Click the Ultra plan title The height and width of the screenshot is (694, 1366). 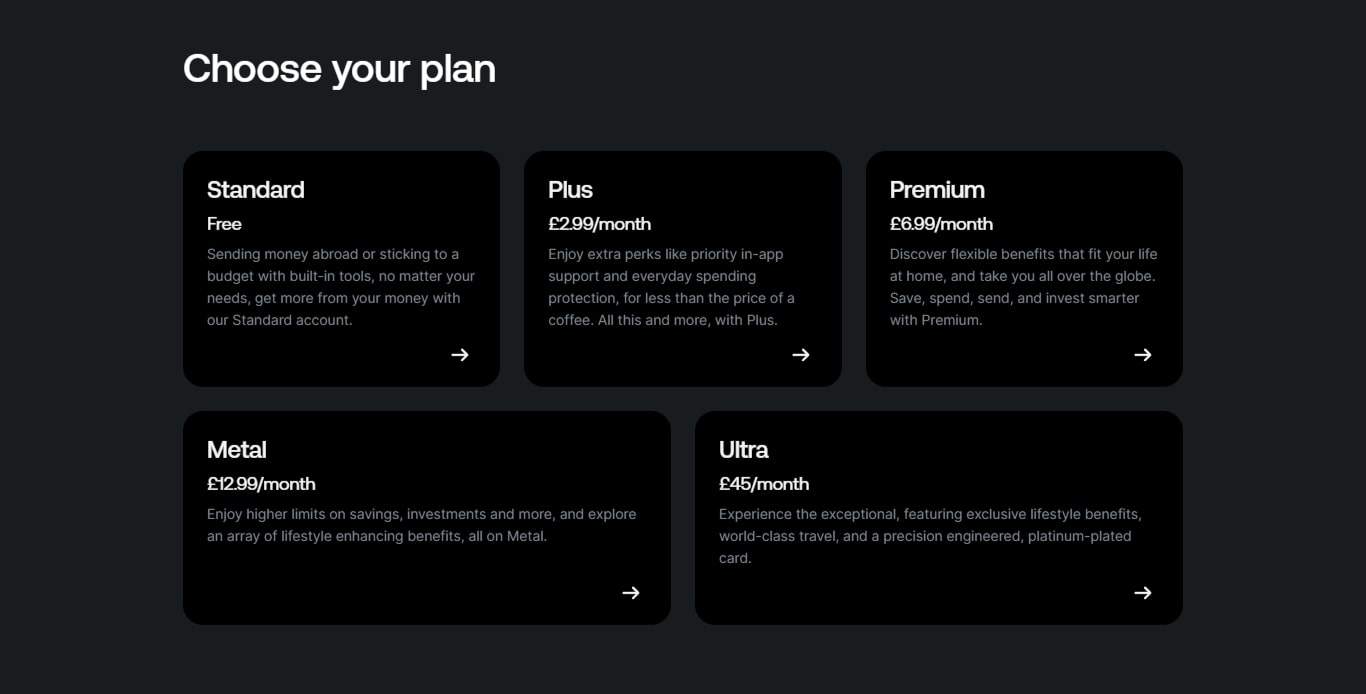pyautogui.click(x=743, y=450)
